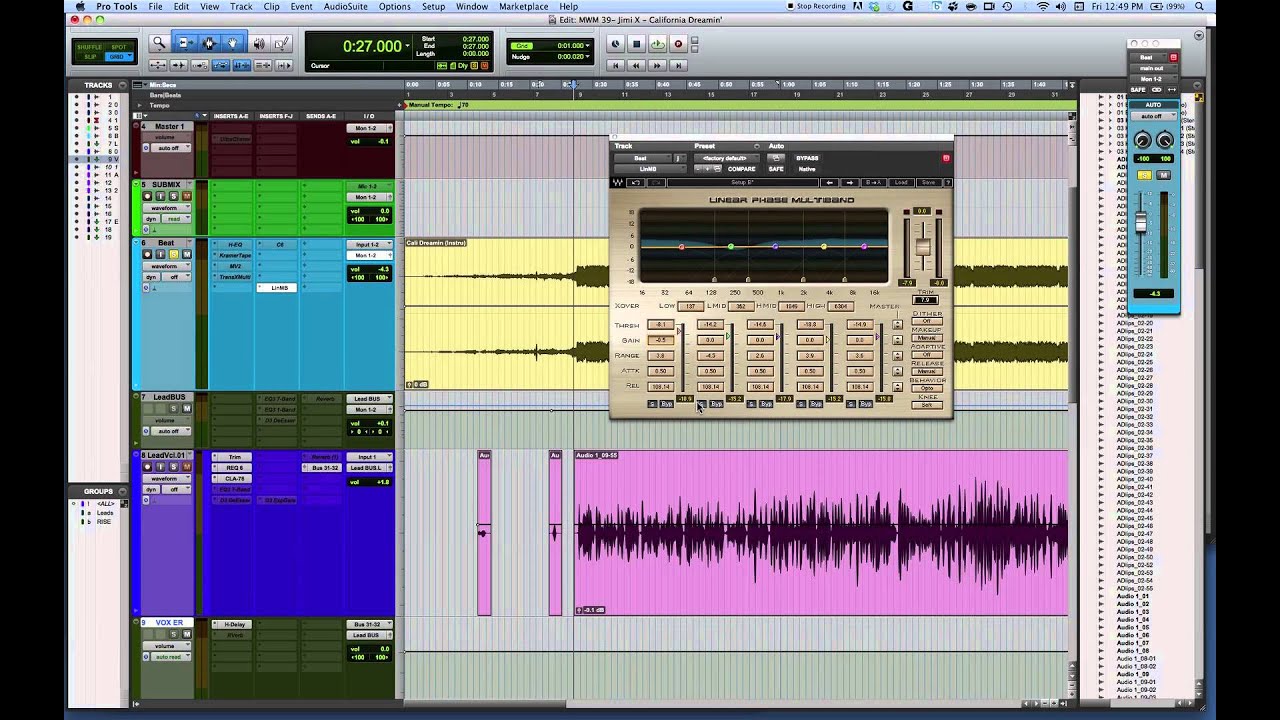Open the LinMB insert selector dropdown
The height and width of the screenshot is (720, 1280).
[x=649, y=169]
